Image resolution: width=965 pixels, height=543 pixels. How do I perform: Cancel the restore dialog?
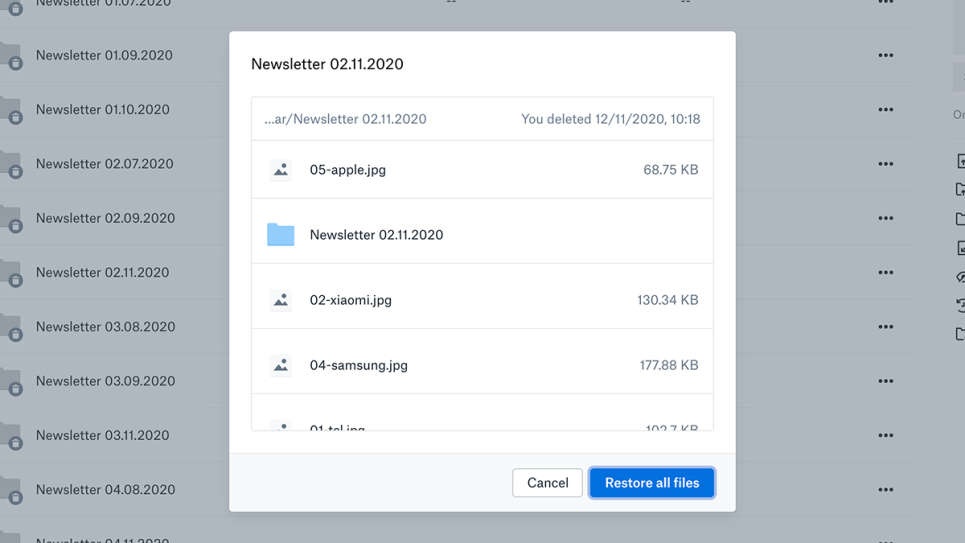(x=547, y=483)
